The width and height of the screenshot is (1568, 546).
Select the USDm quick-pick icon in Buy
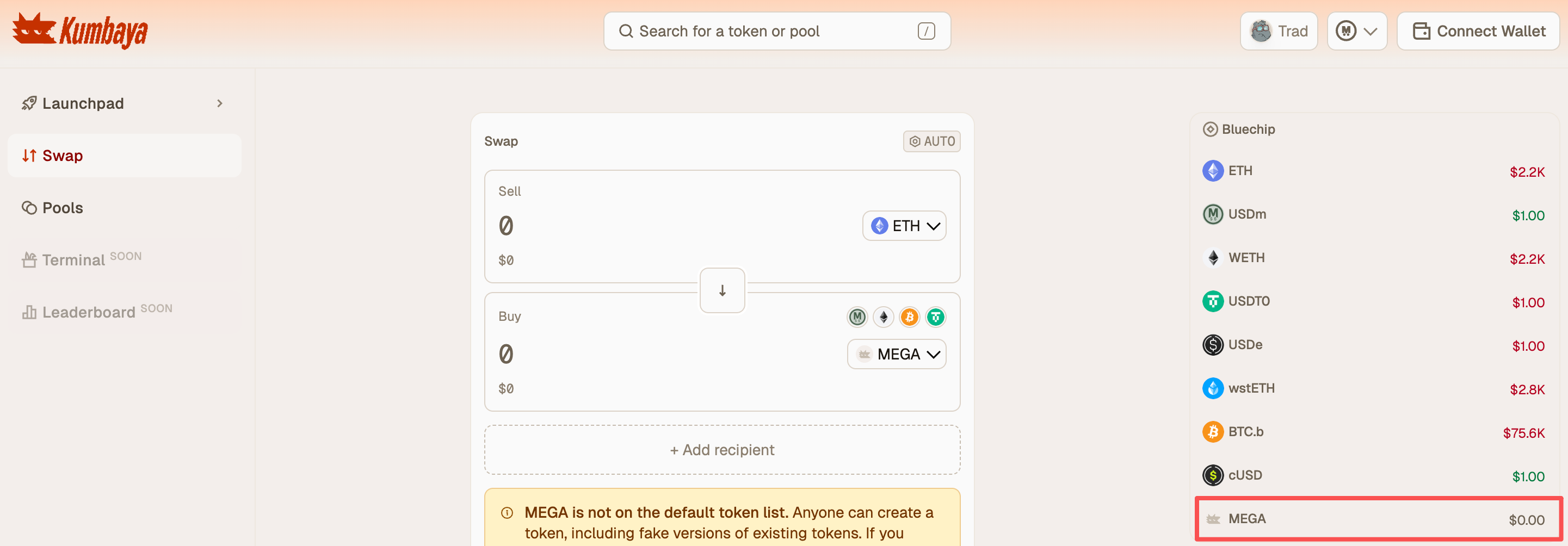[857, 317]
